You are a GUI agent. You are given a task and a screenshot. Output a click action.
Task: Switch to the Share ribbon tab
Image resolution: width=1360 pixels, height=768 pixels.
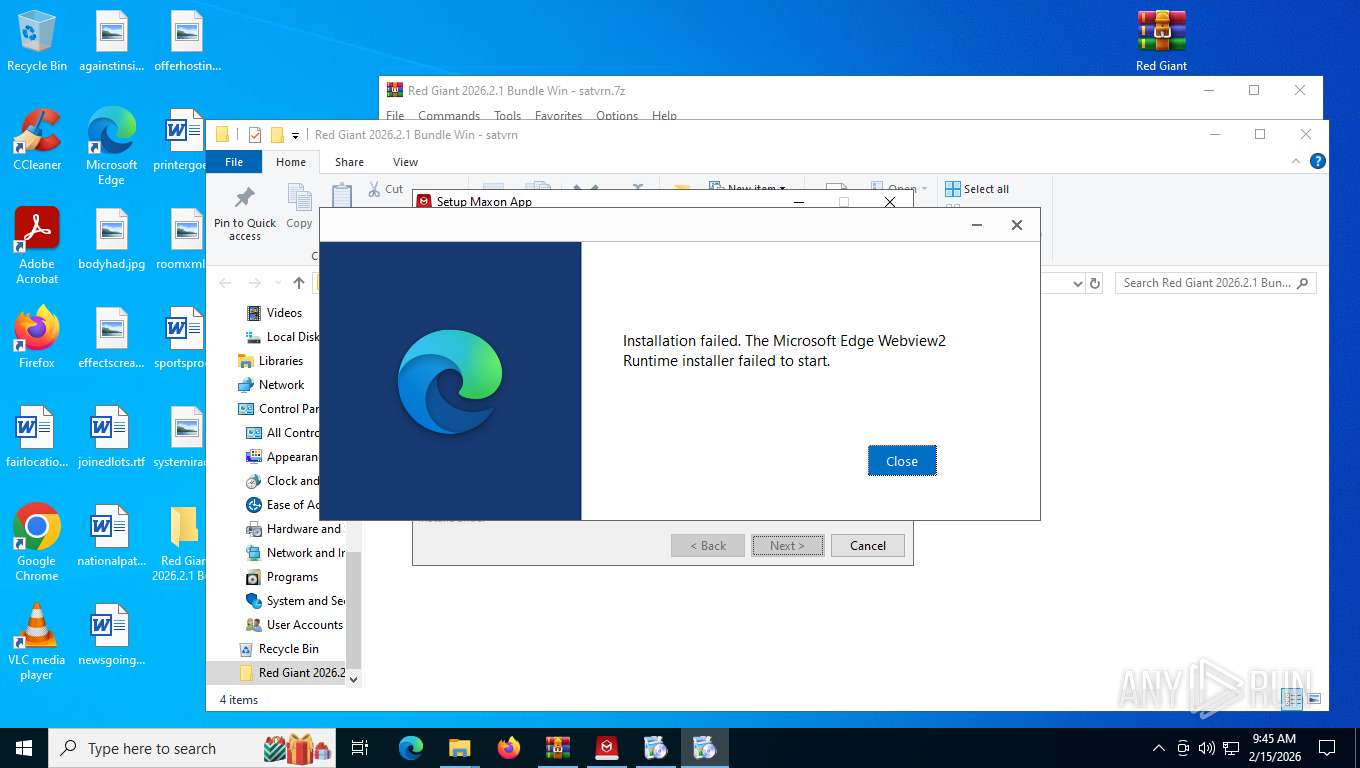pyautogui.click(x=349, y=162)
